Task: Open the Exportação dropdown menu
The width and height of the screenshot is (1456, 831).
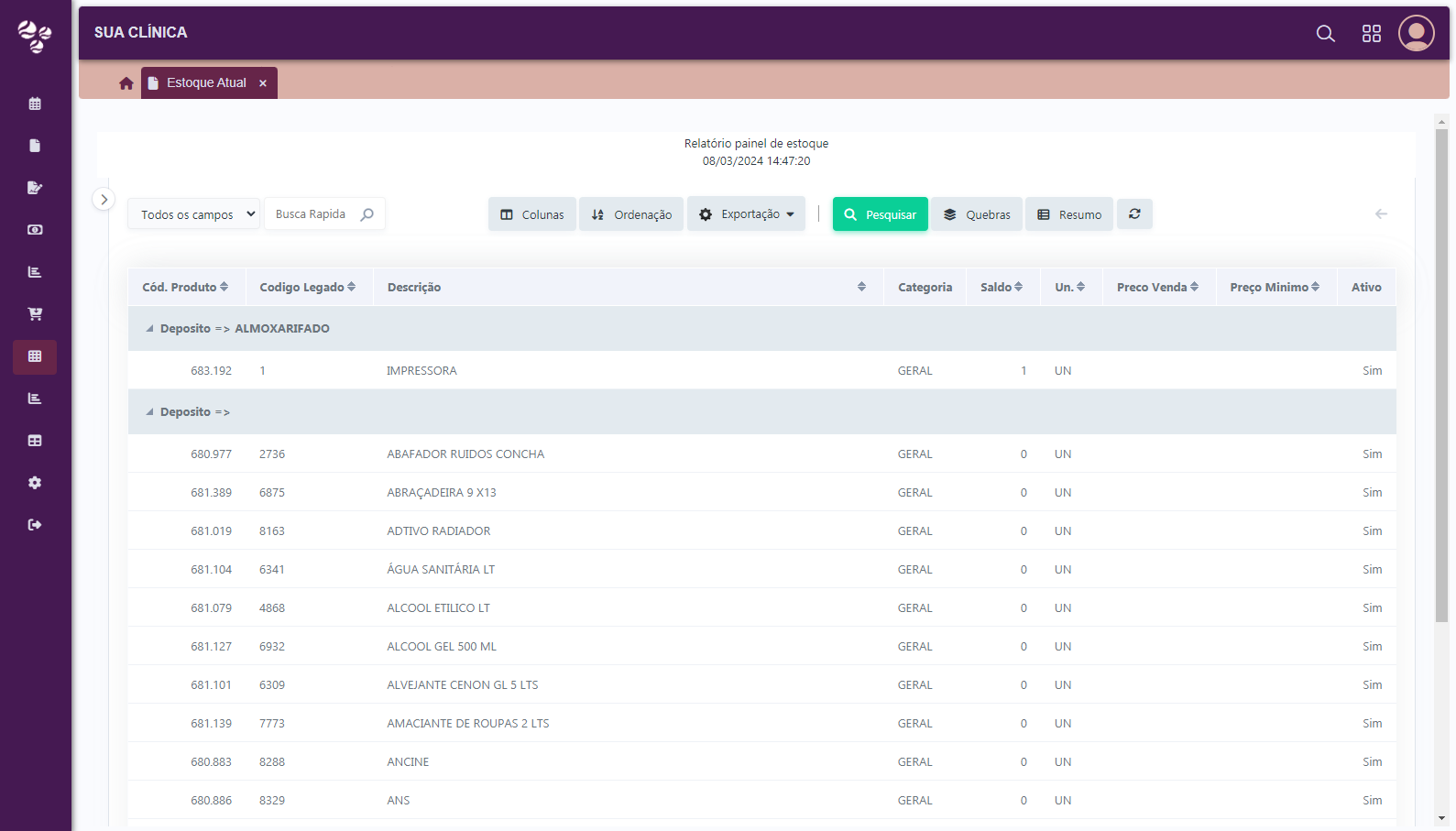Action: click(746, 214)
